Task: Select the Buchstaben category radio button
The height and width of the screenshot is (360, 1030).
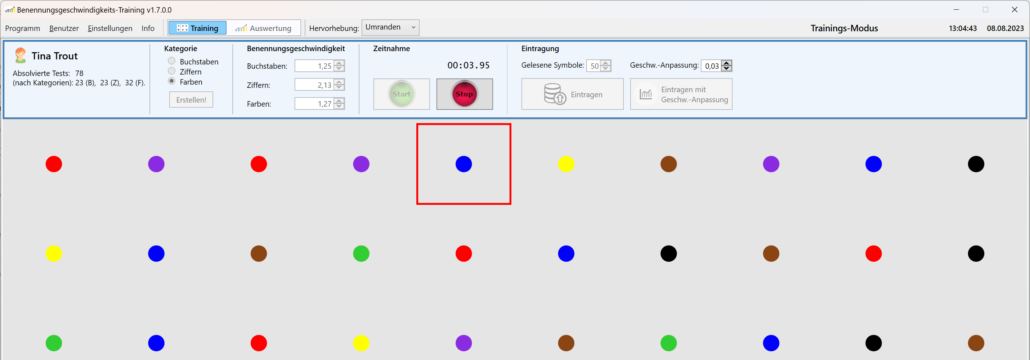Action: (x=172, y=62)
